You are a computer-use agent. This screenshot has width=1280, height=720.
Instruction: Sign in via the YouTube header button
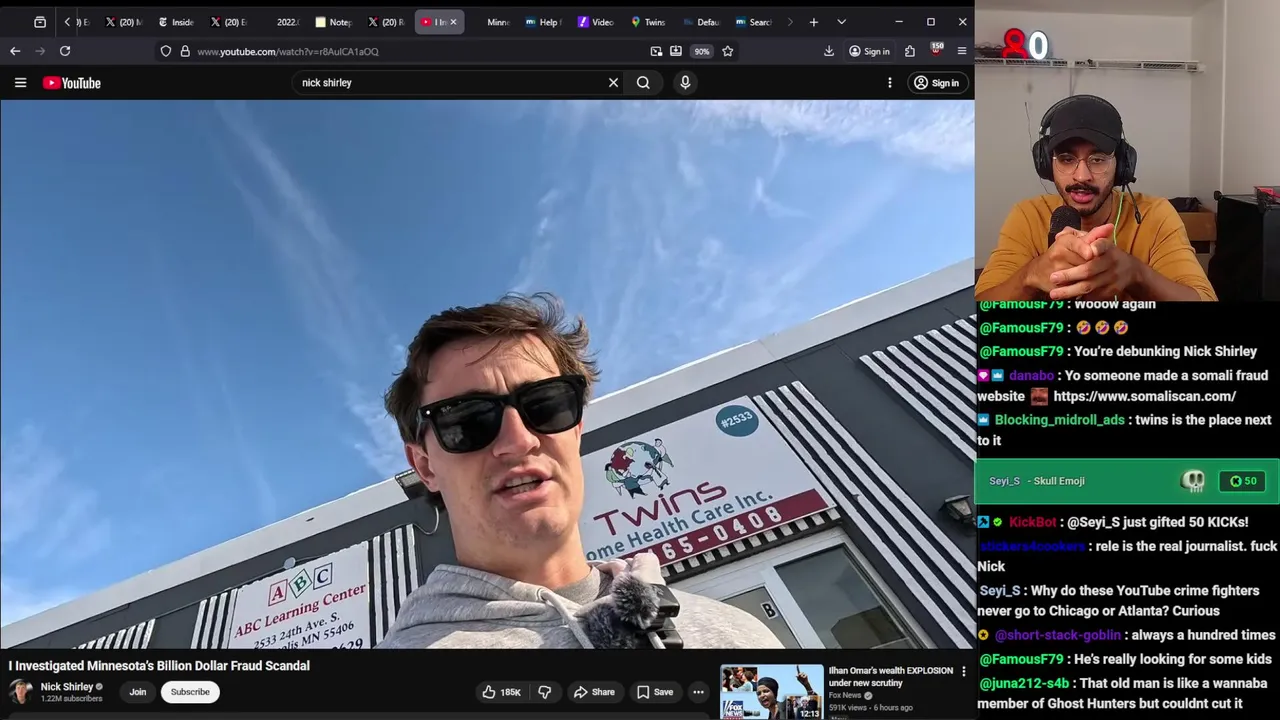[937, 83]
